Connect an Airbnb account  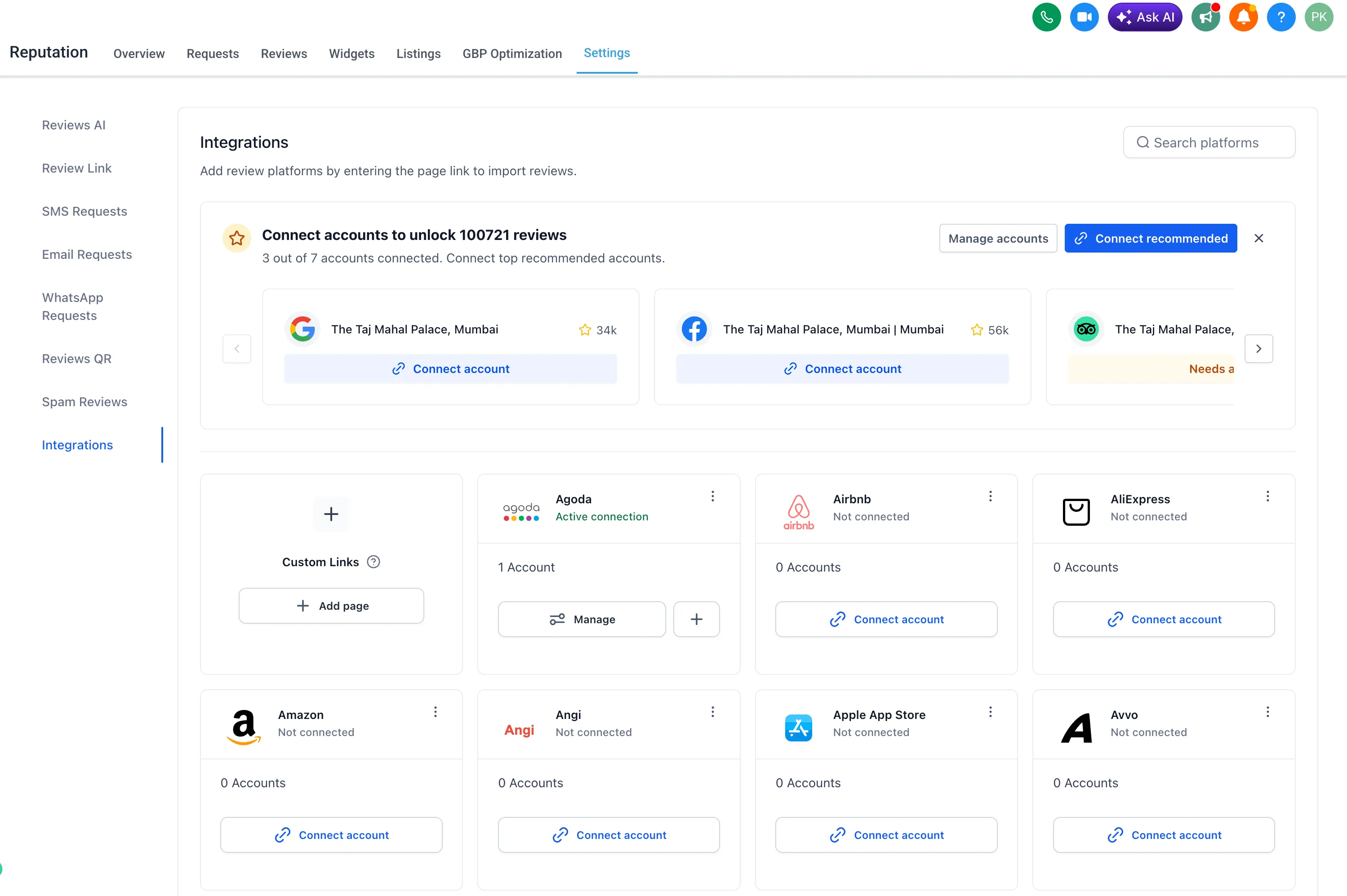(886, 619)
